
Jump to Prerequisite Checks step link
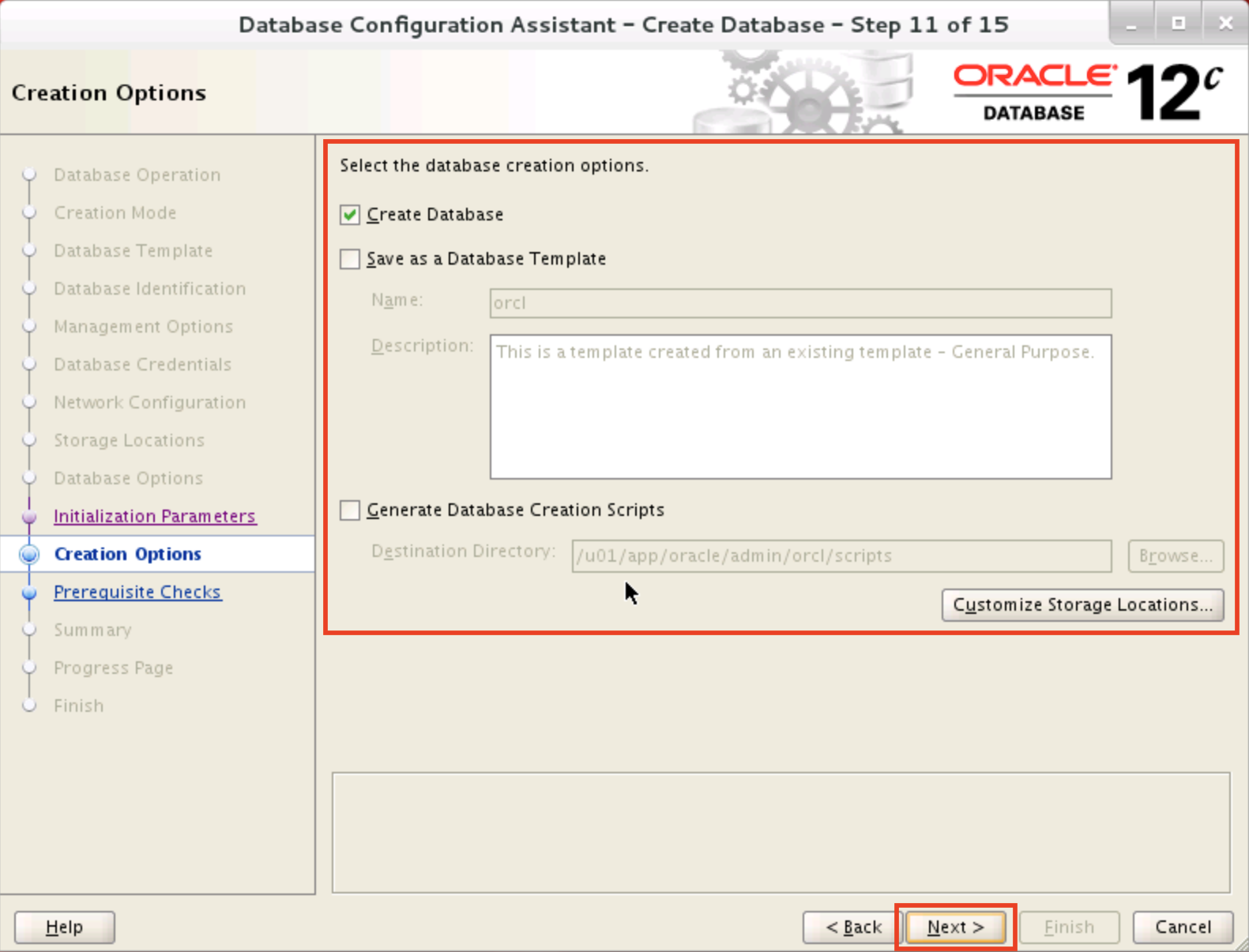click(x=137, y=593)
